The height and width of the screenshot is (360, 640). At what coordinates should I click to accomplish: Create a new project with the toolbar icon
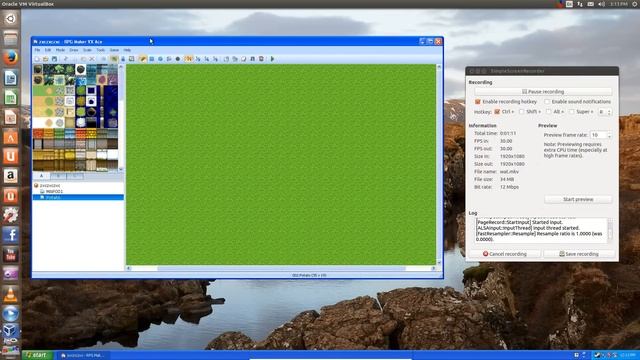[x=37, y=59]
